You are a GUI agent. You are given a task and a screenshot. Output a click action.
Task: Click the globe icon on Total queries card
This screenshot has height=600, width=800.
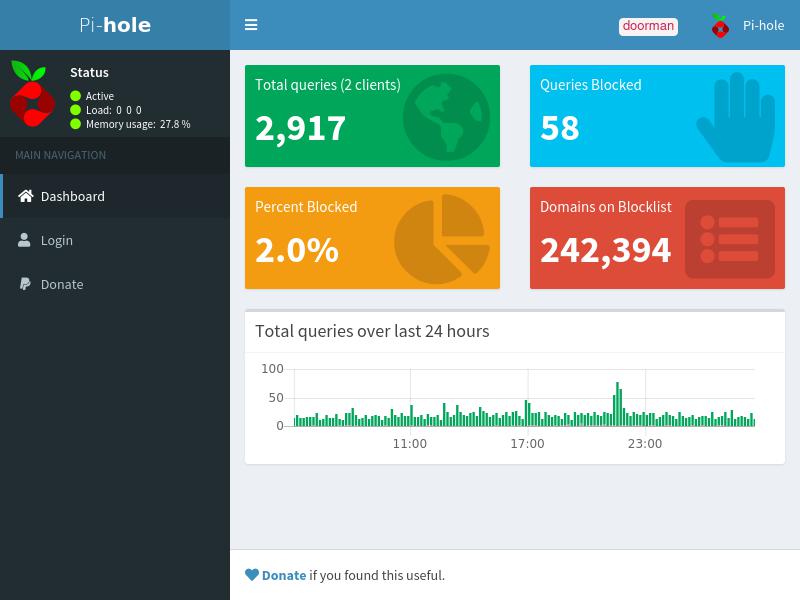pyautogui.click(x=446, y=117)
